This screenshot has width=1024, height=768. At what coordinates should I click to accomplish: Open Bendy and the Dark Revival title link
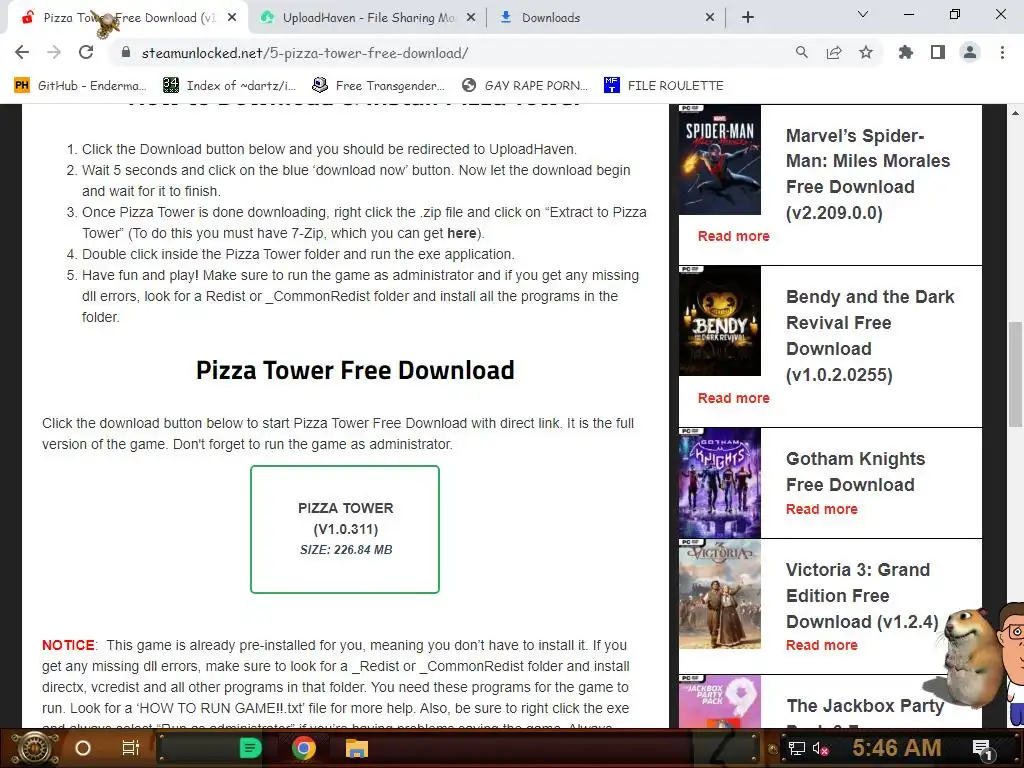(x=870, y=336)
